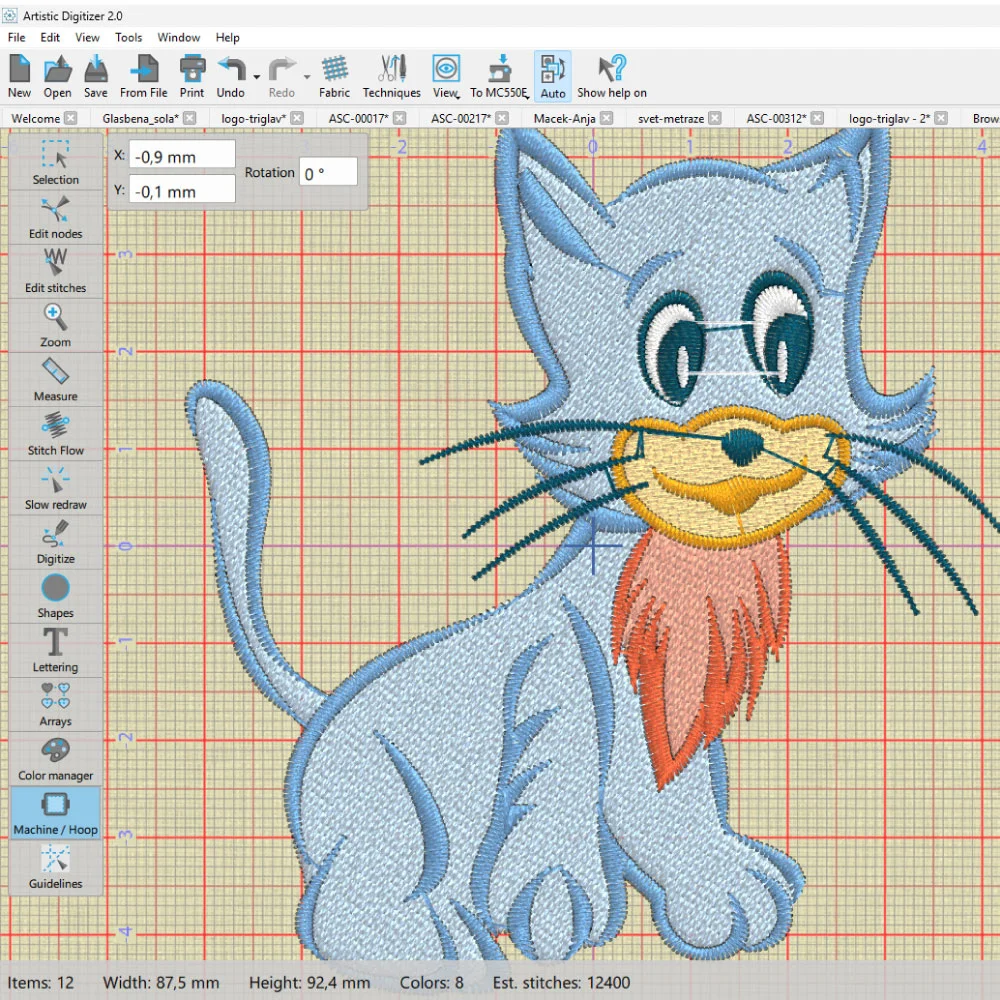Choose the Edit stitches tool
The width and height of the screenshot is (1000, 1000).
55,271
